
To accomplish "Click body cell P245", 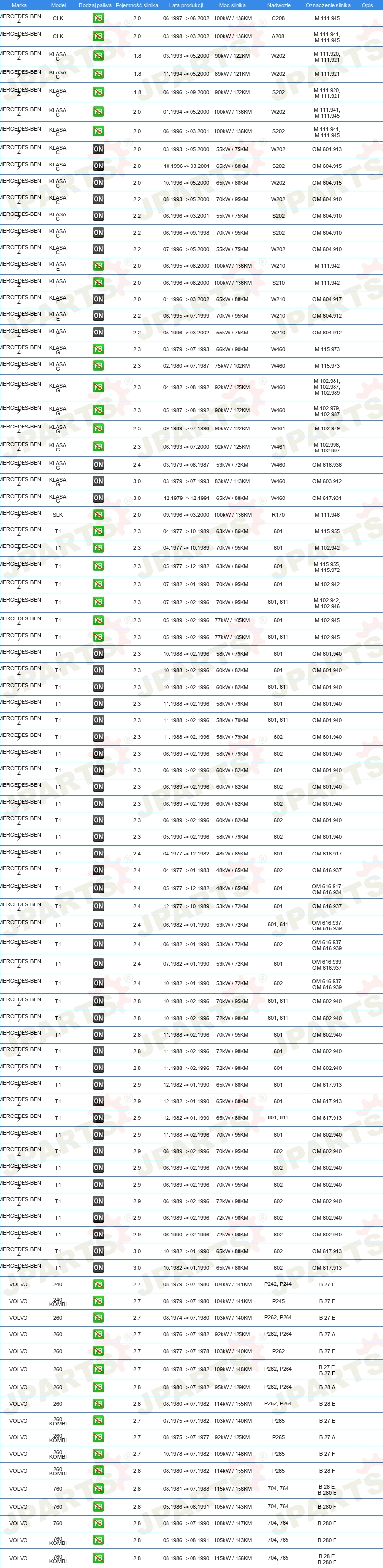I will click(x=278, y=1301).
